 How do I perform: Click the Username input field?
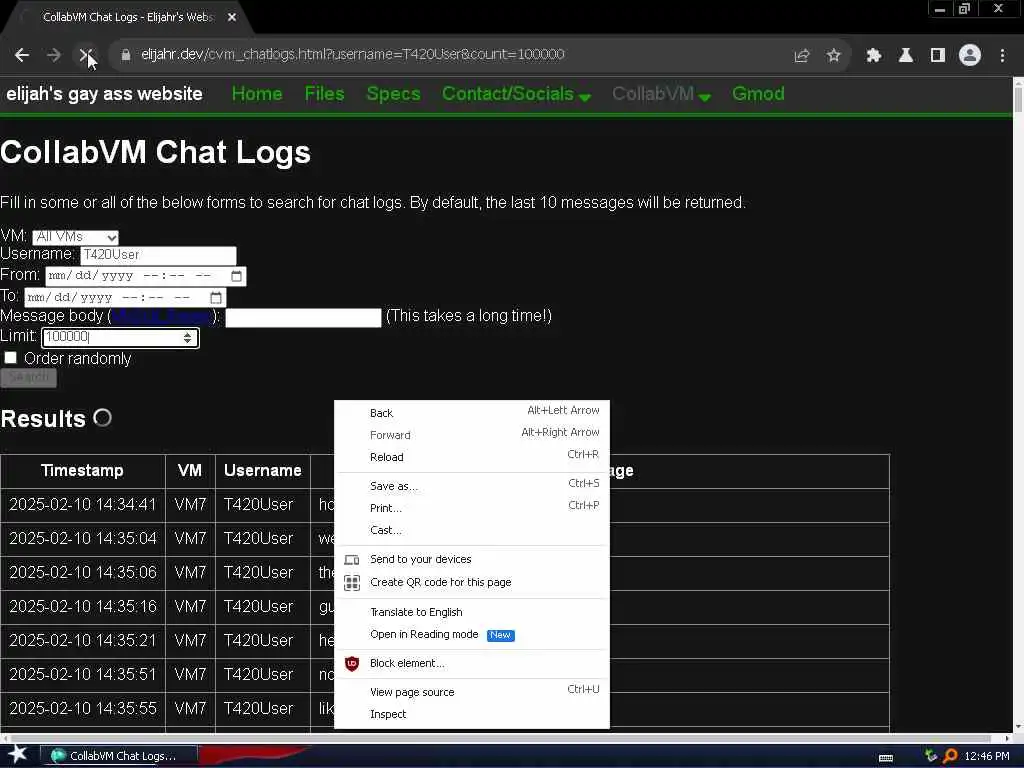point(158,255)
